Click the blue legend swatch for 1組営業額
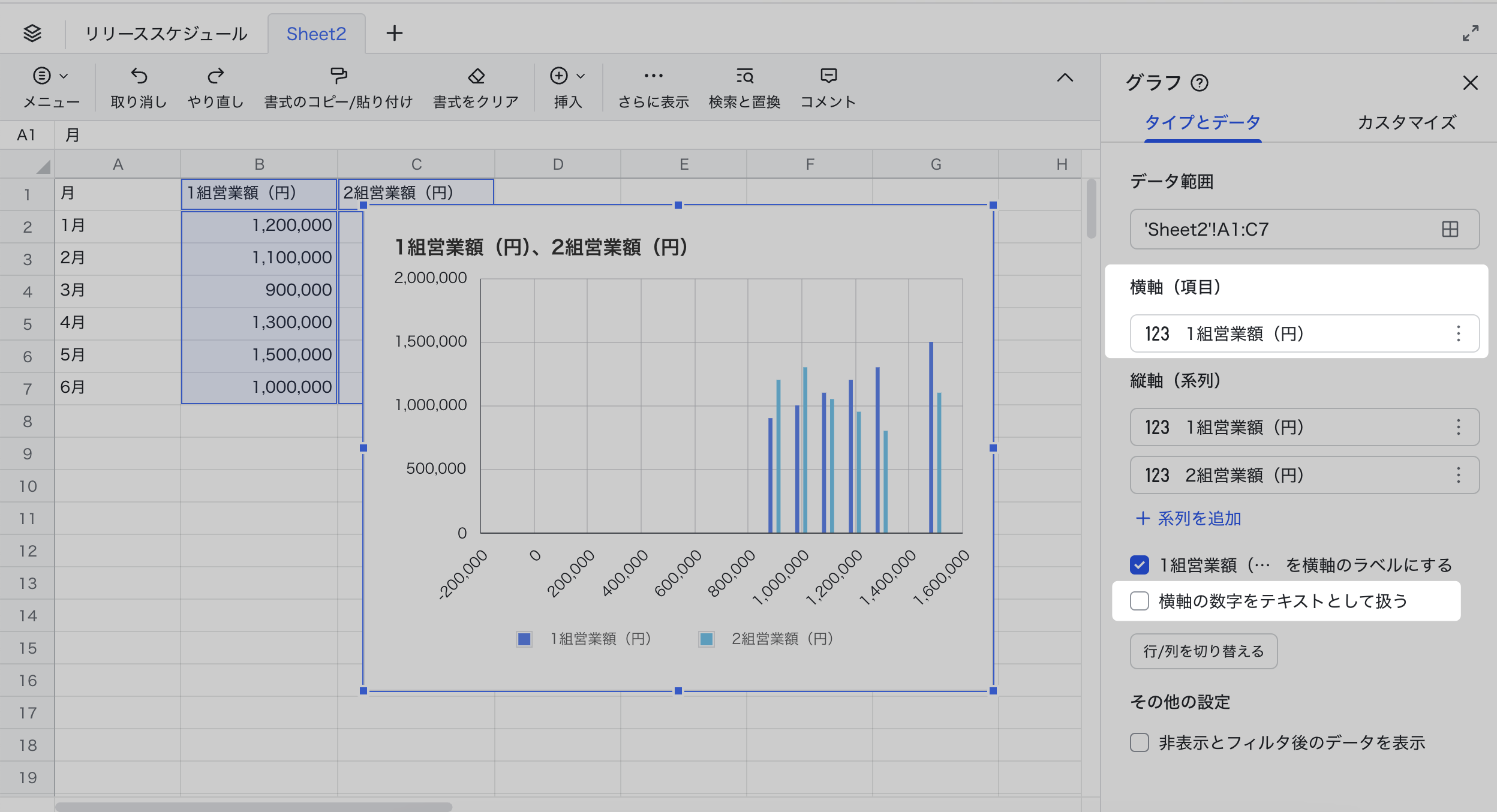 524,639
